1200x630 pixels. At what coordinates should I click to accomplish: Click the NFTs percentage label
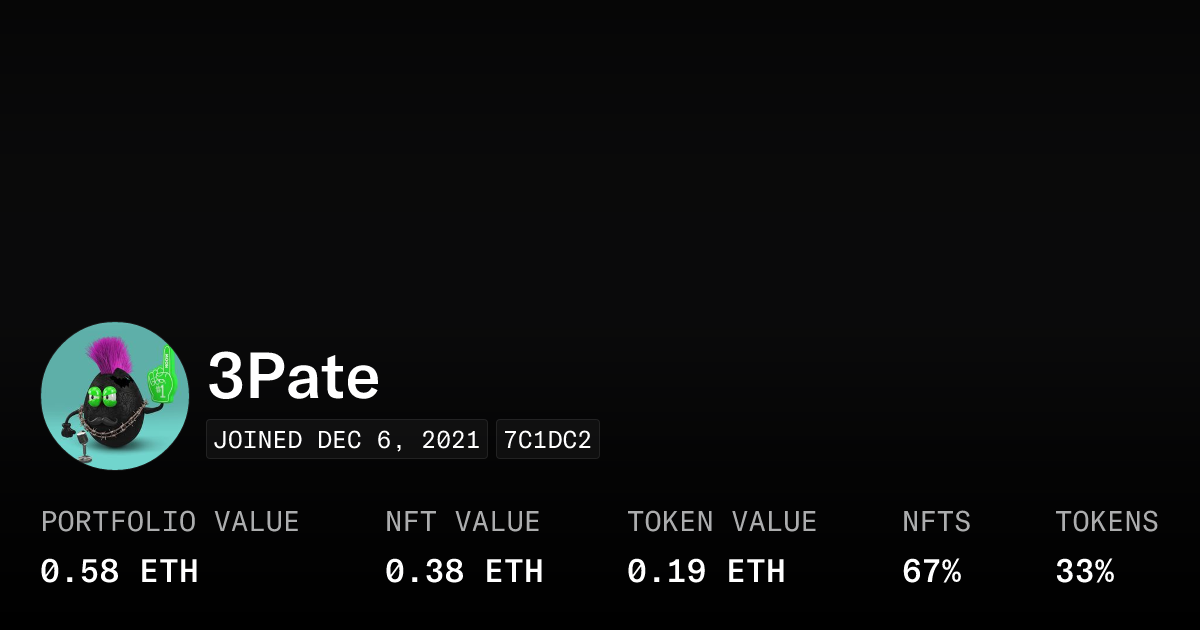[x=936, y=522]
